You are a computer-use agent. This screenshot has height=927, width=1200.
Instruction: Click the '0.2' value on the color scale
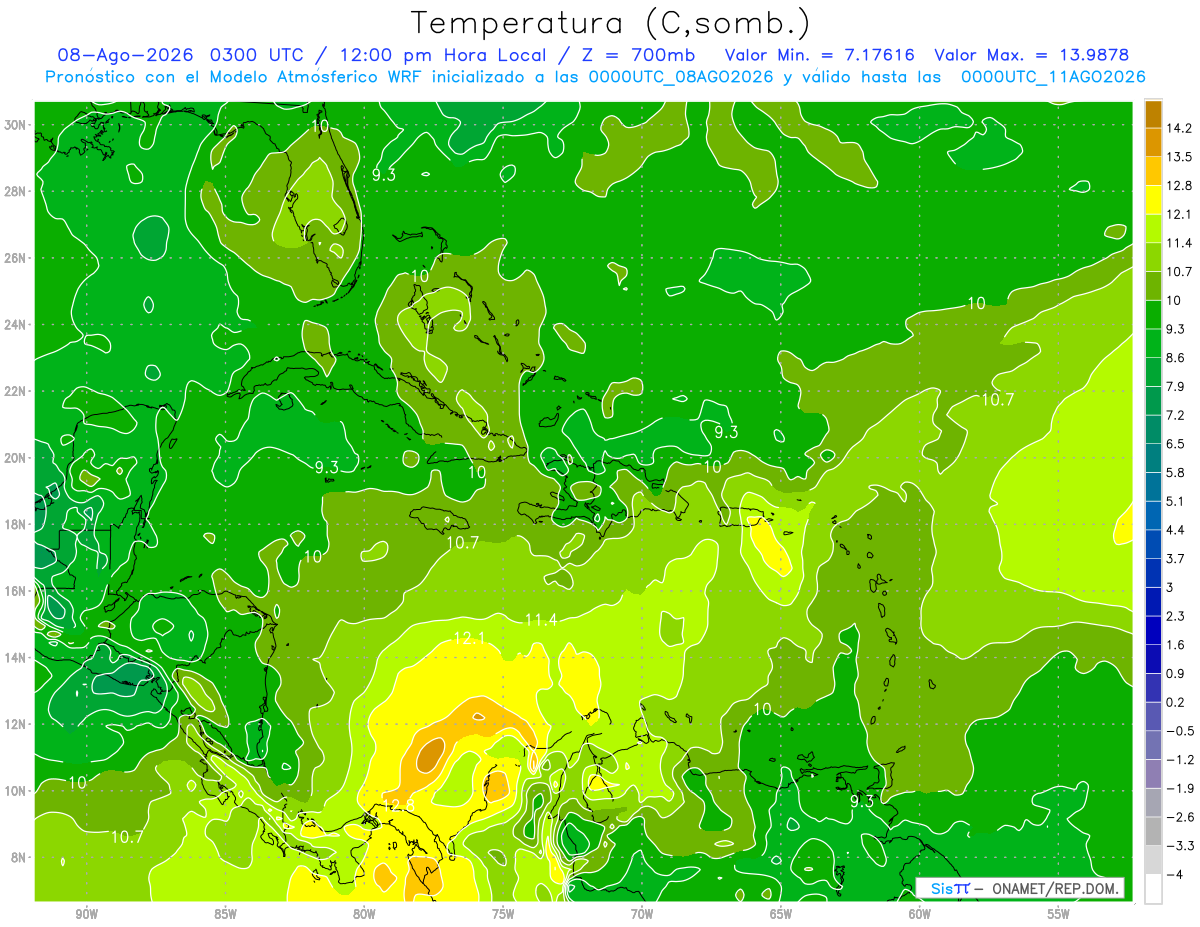pos(1176,702)
